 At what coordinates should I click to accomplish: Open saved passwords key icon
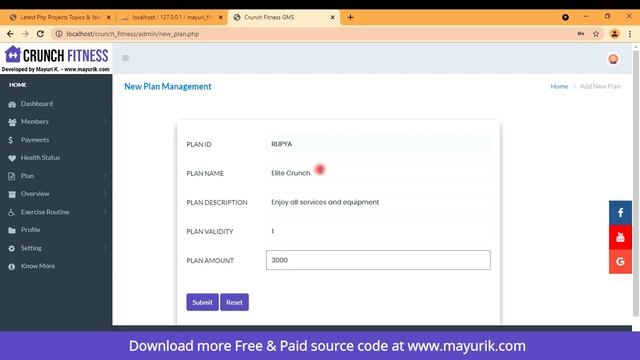(x=581, y=34)
